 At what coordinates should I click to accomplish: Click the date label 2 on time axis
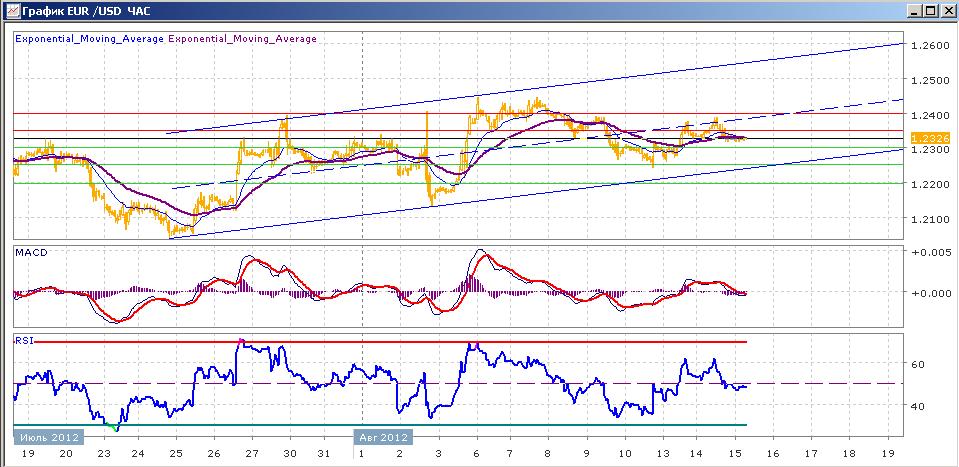click(x=399, y=454)
